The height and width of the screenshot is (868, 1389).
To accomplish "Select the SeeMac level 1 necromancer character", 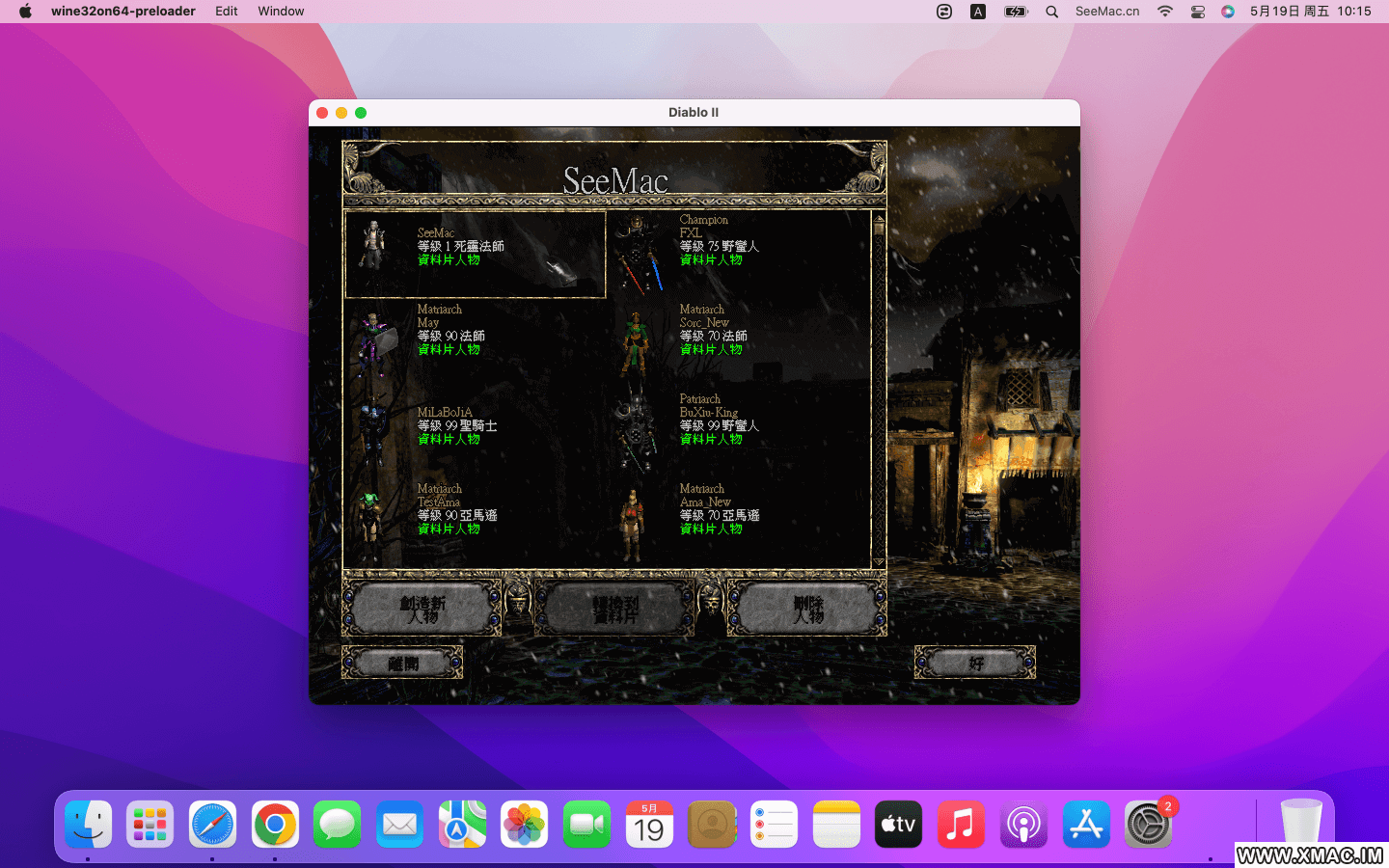I will [476, 255].
